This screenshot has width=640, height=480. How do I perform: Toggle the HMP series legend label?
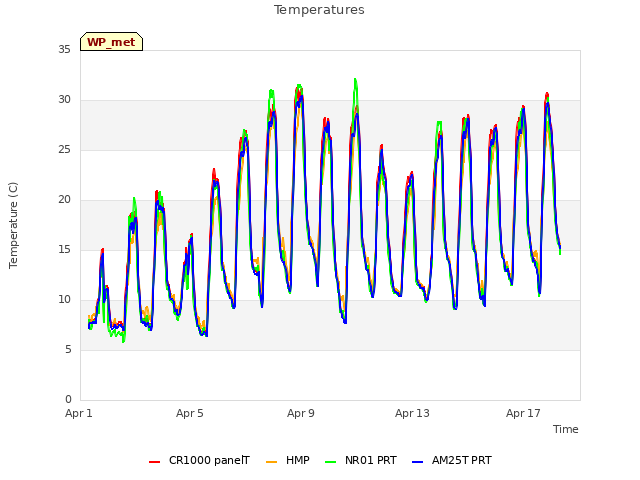[298, 460]
